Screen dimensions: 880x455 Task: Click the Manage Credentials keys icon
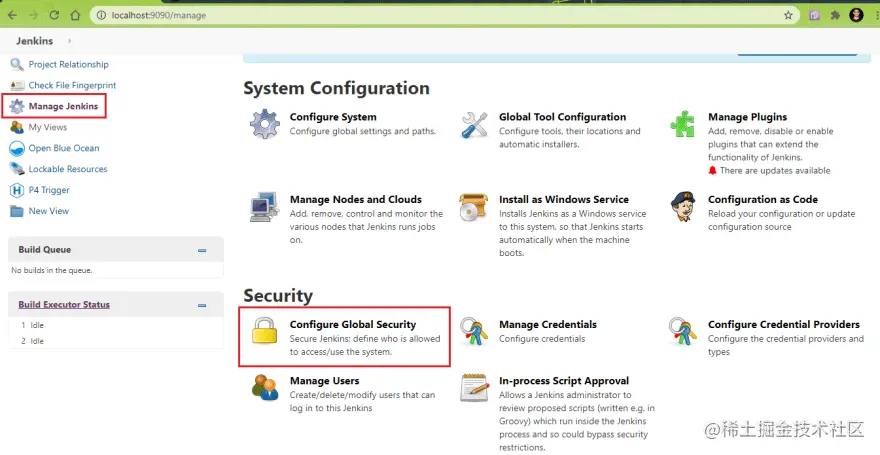tap(474, 331)
